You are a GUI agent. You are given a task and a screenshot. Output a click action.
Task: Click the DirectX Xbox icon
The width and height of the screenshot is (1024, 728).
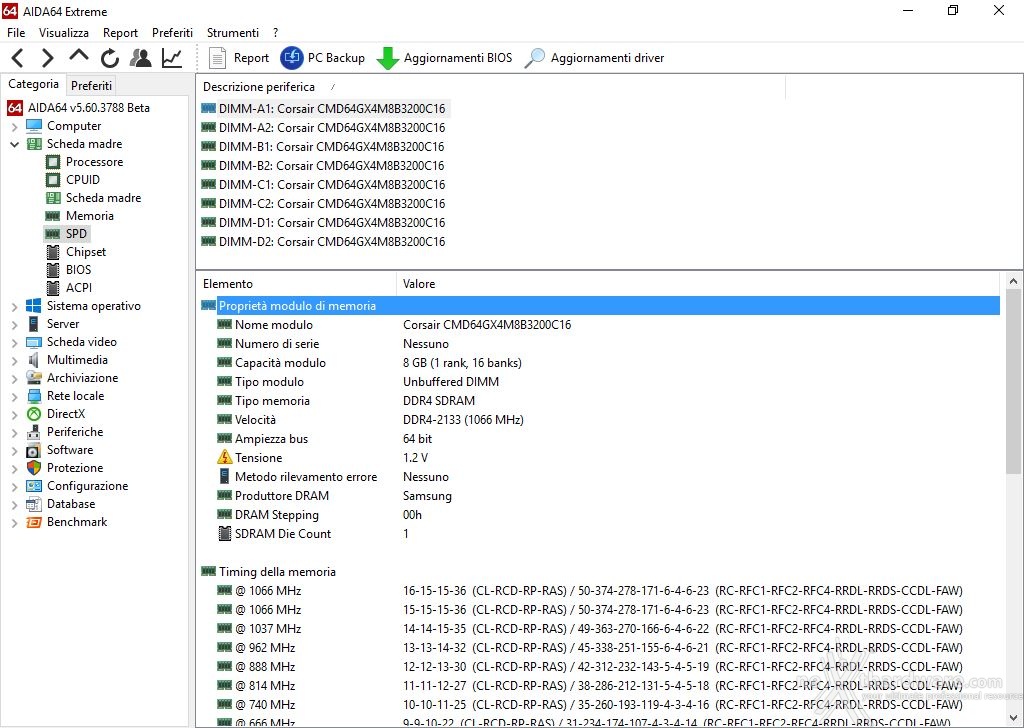tap(34, 414)
